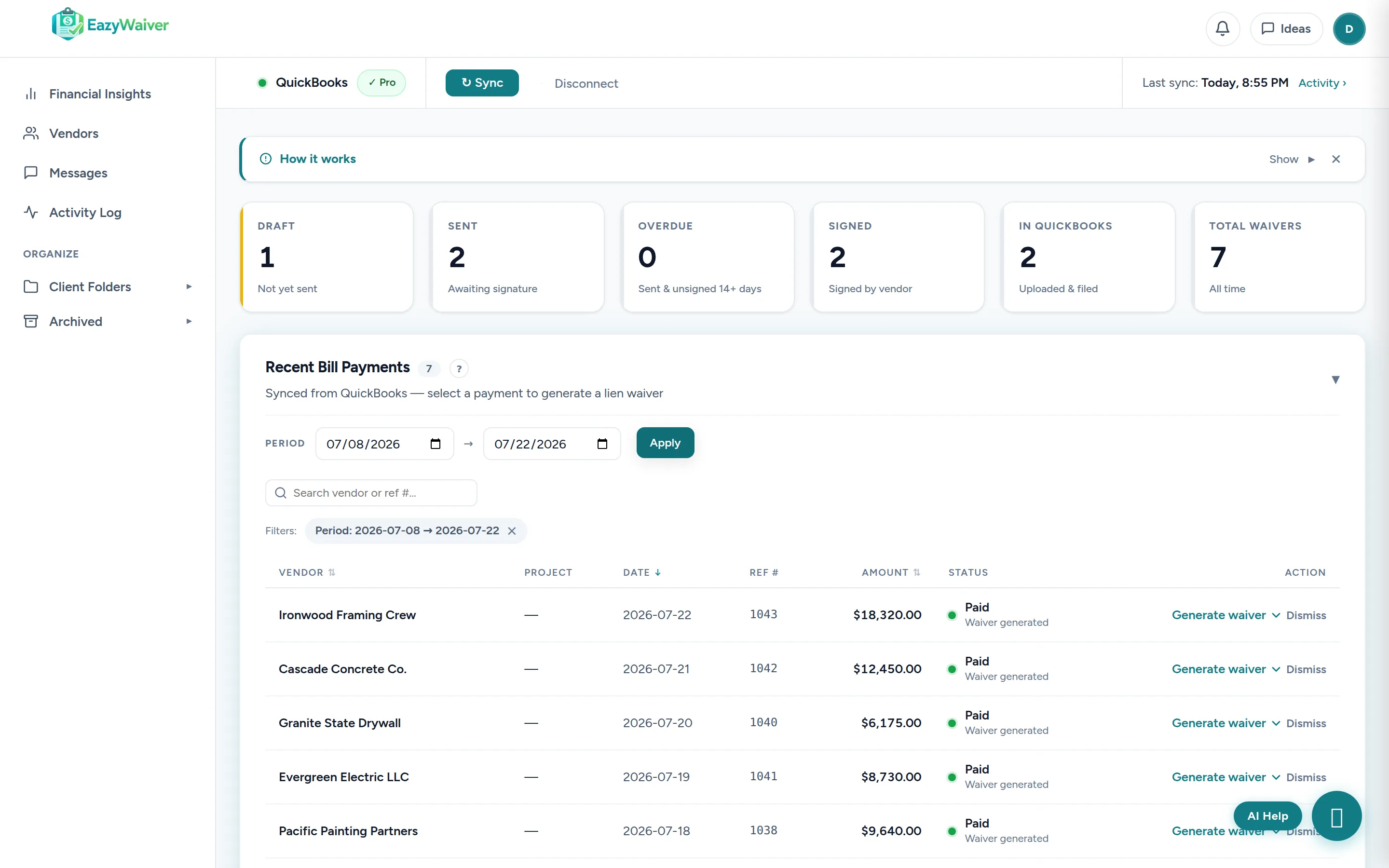Dismiss the Evergreen Electric LLC payment
The width and height of the screenshot is (1389, 868).
pos(1306,777)
